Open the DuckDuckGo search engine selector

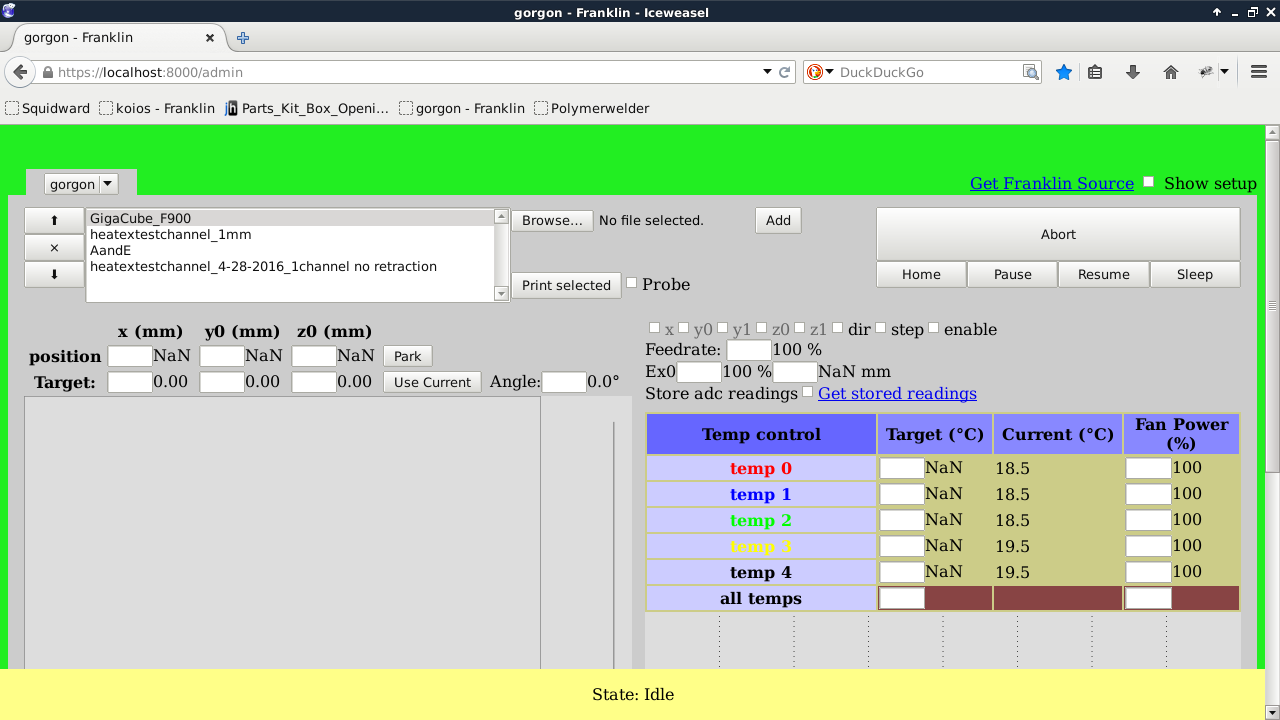(x=820, y=72)
